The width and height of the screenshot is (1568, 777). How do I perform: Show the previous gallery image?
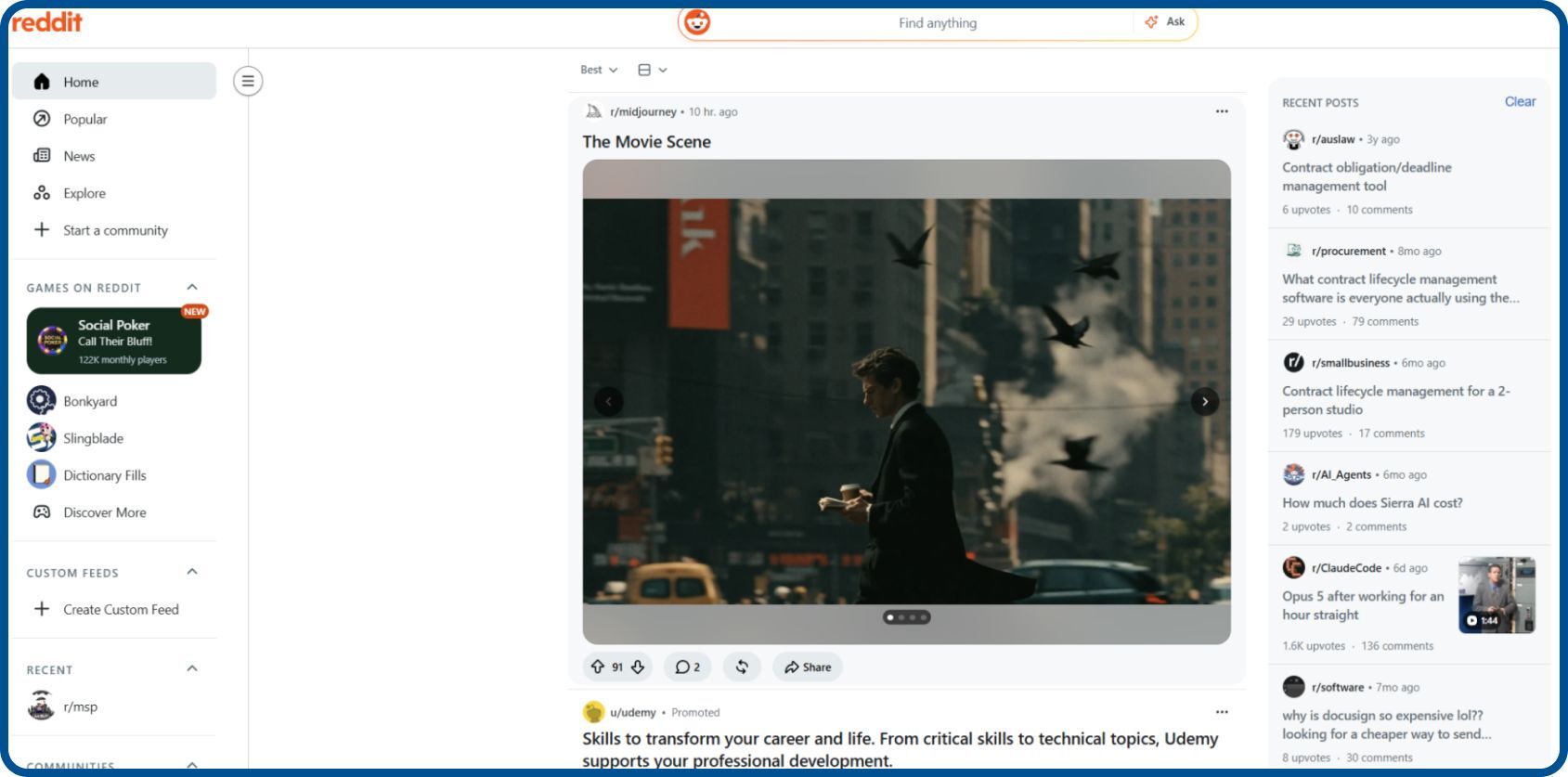608,401
